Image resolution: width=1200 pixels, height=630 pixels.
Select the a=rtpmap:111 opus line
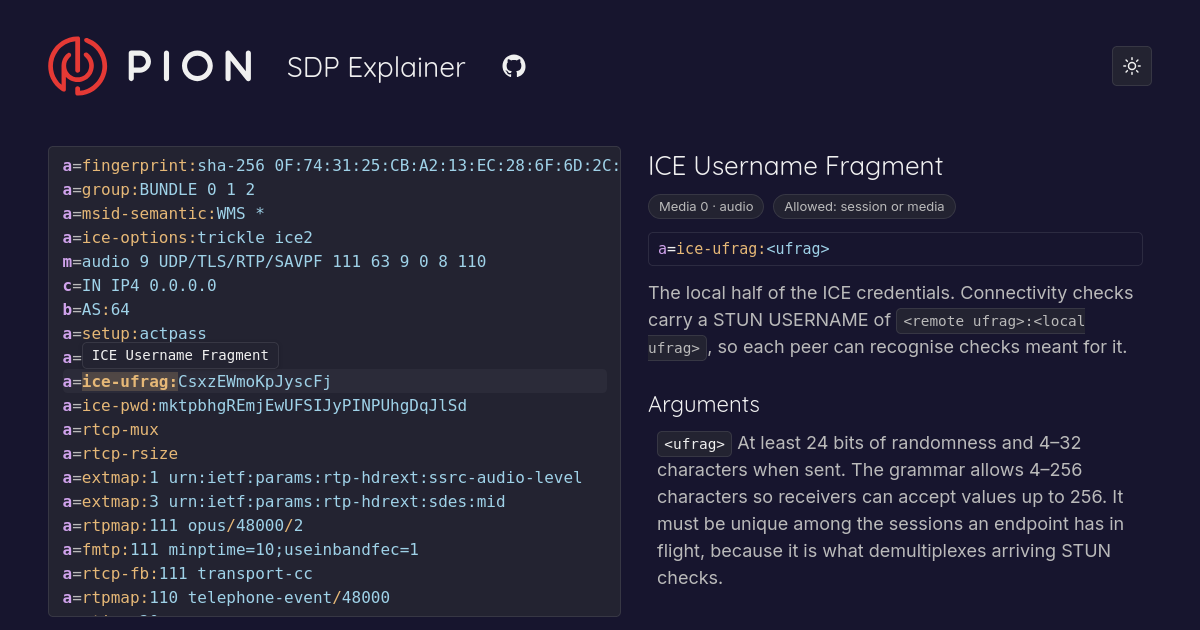(x=182, y=525)
